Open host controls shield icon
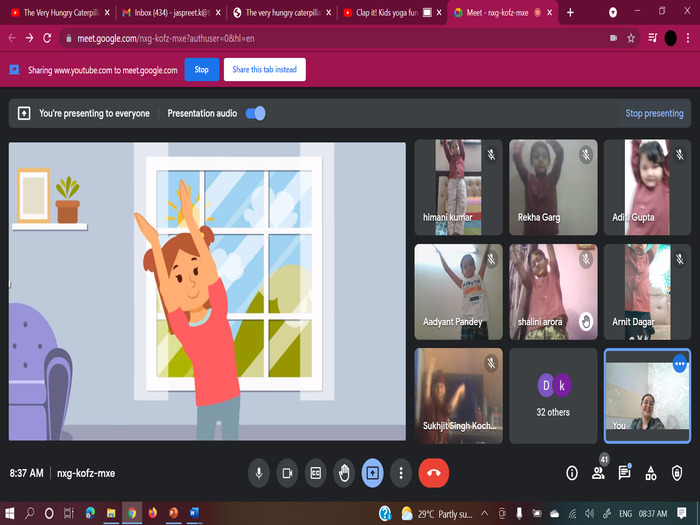700x525 pixels. 677,473
